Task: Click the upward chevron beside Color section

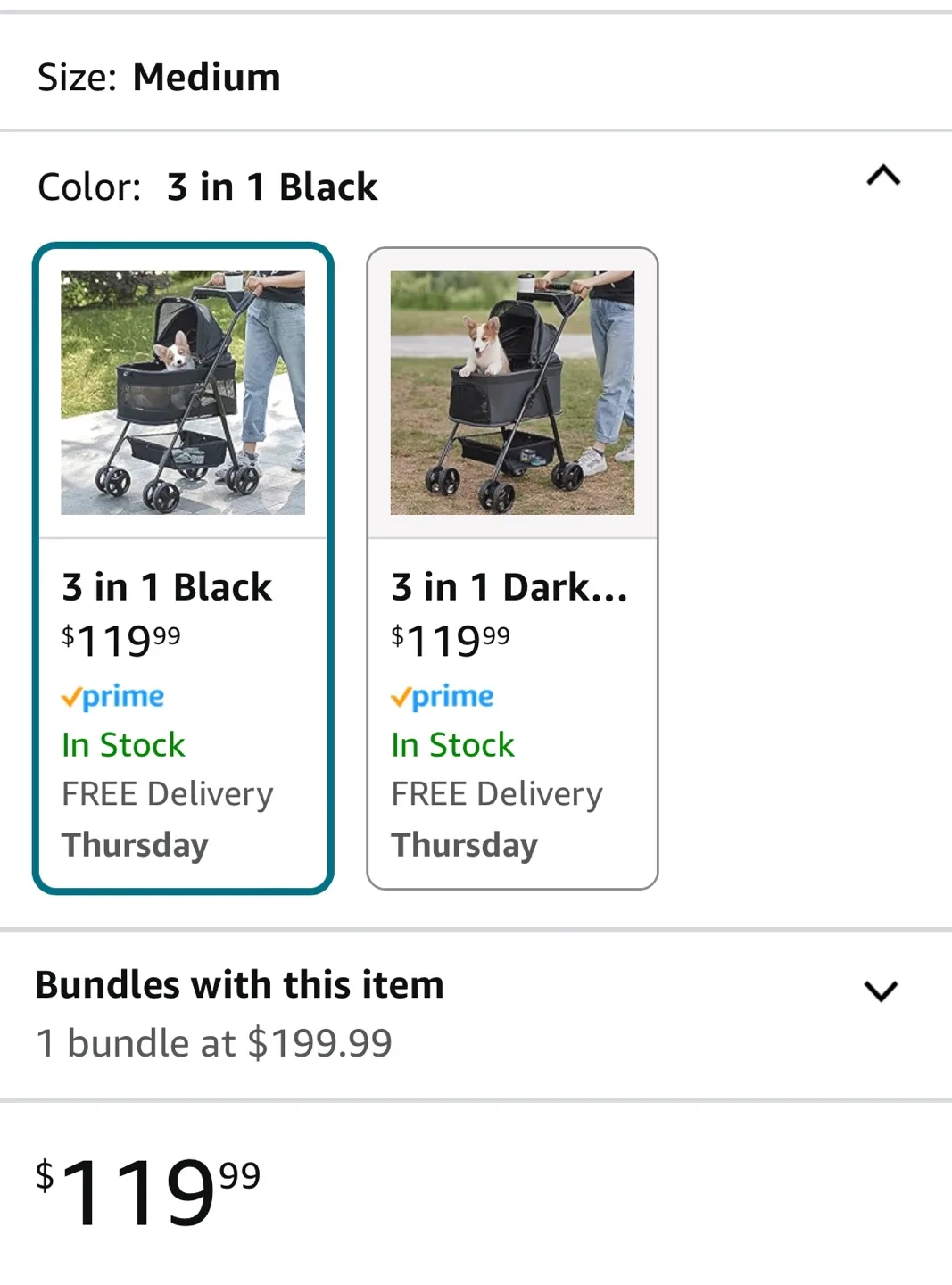Action: point(883,177)
